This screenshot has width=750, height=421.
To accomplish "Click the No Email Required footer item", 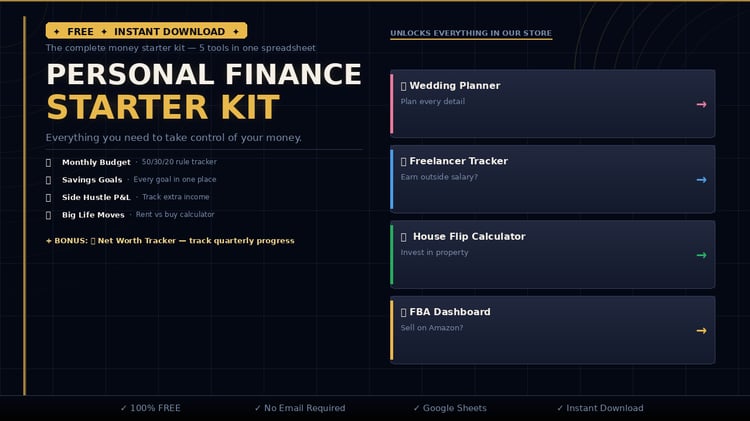I will 299,408.
